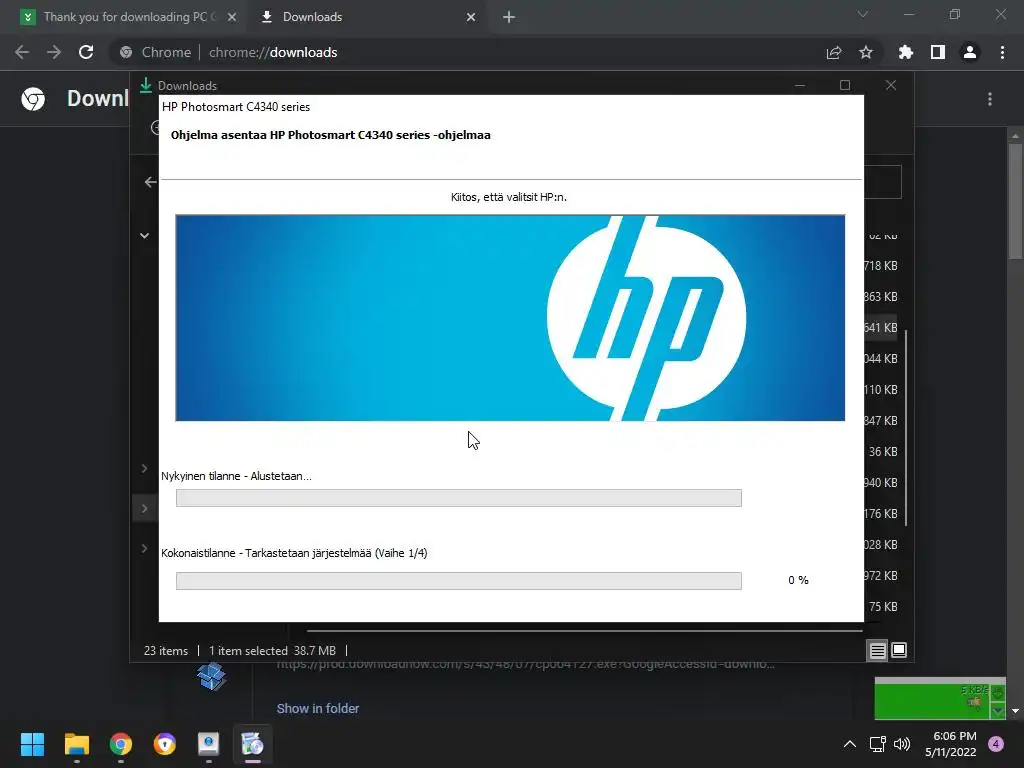Screen dimensions: 1024x768
Task: Click the Explorer file list scrollbar
Action: (906, 427)
